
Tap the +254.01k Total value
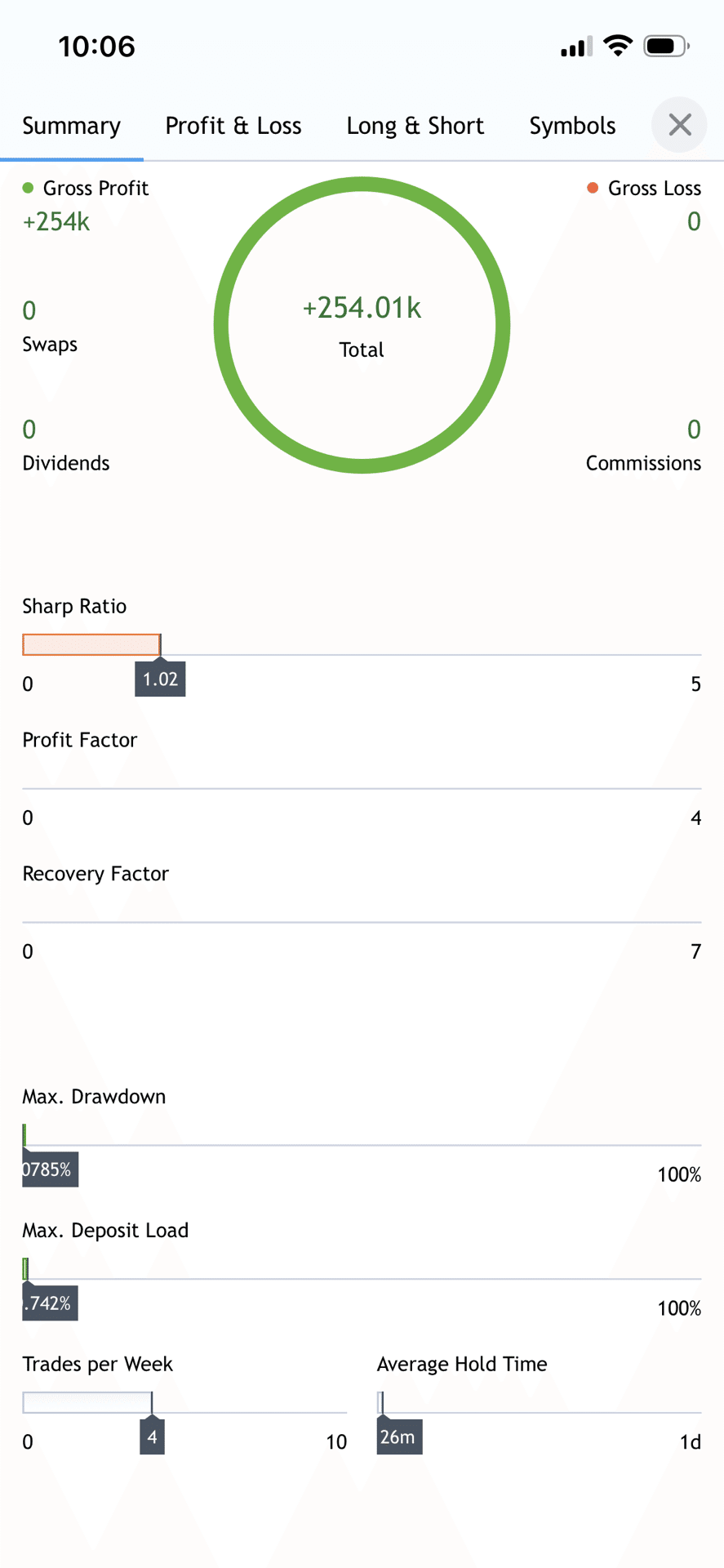coord(362,308)
